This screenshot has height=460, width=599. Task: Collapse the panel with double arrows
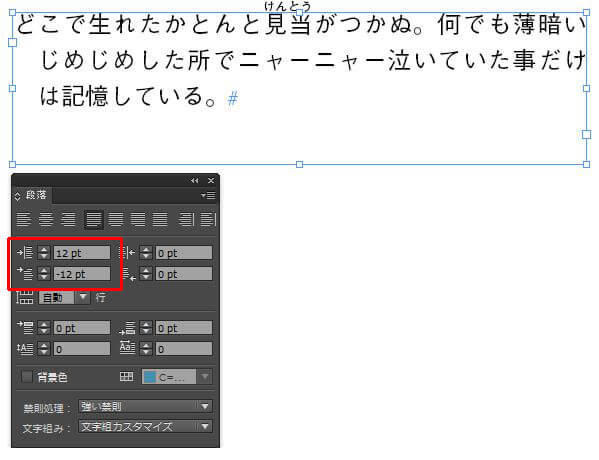195,180
